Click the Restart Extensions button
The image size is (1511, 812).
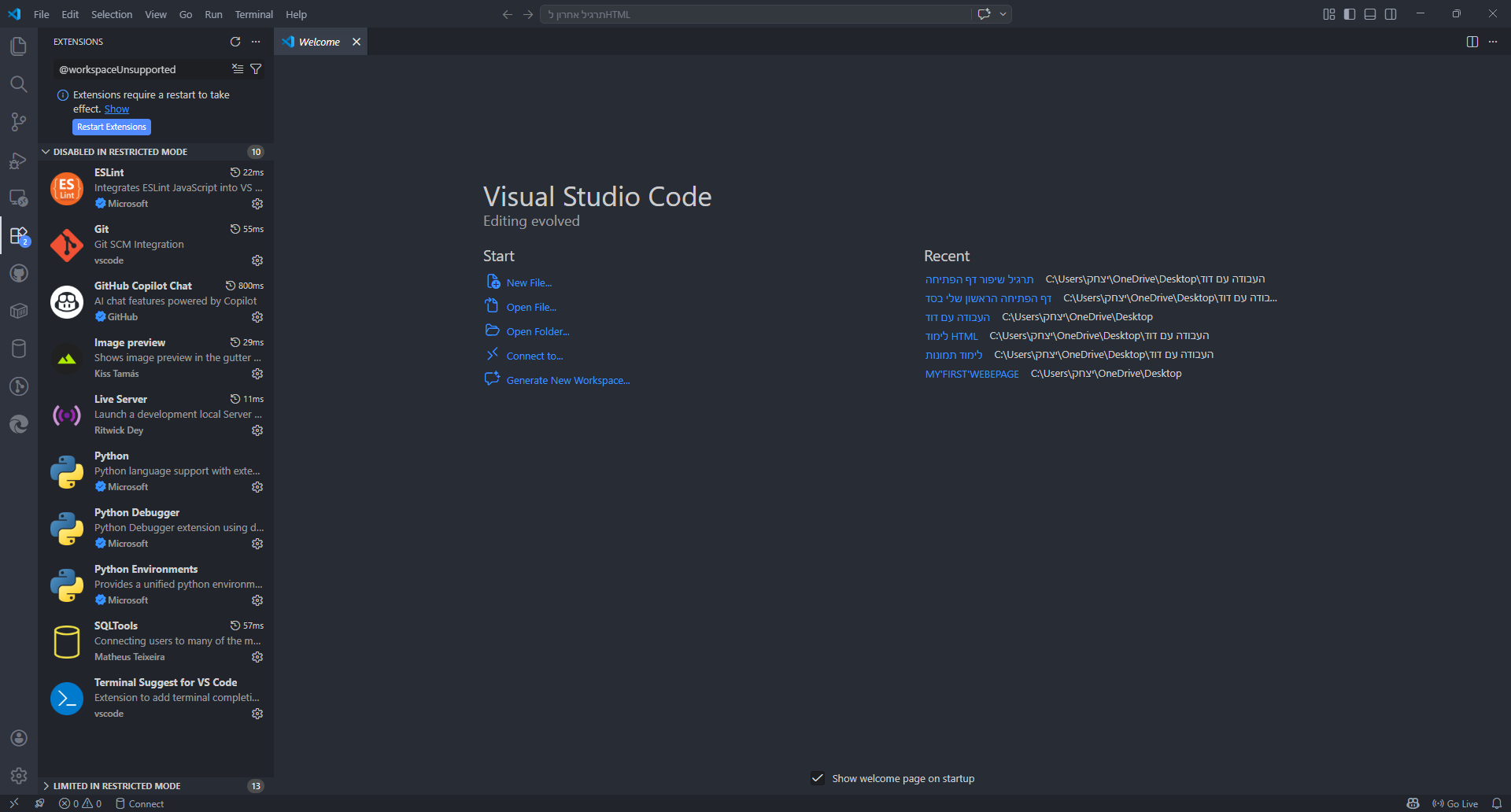[x=112, y=127]
